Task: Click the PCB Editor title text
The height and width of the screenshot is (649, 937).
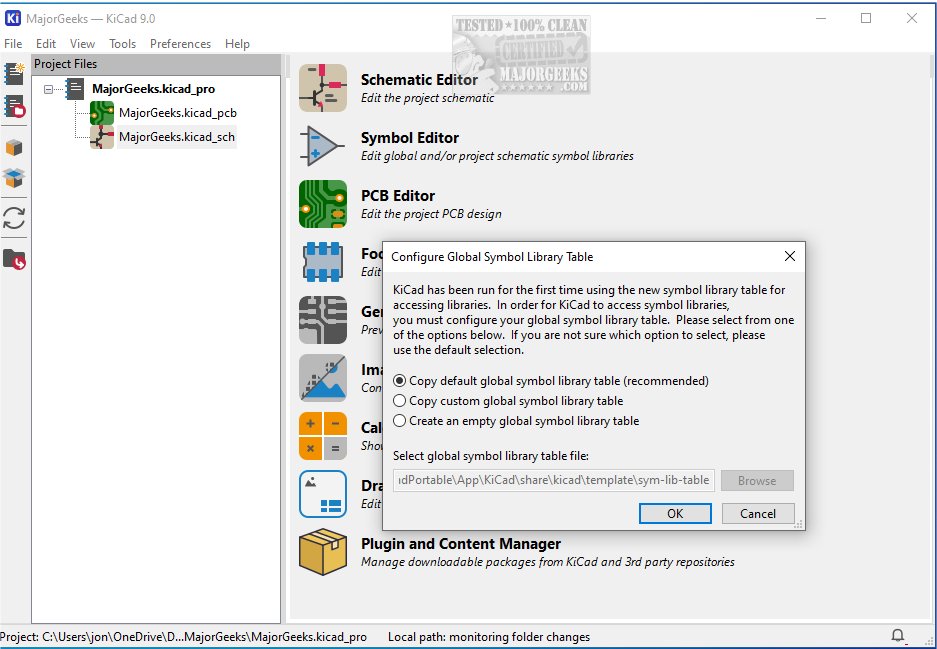Action: click(x=398, y=196)
